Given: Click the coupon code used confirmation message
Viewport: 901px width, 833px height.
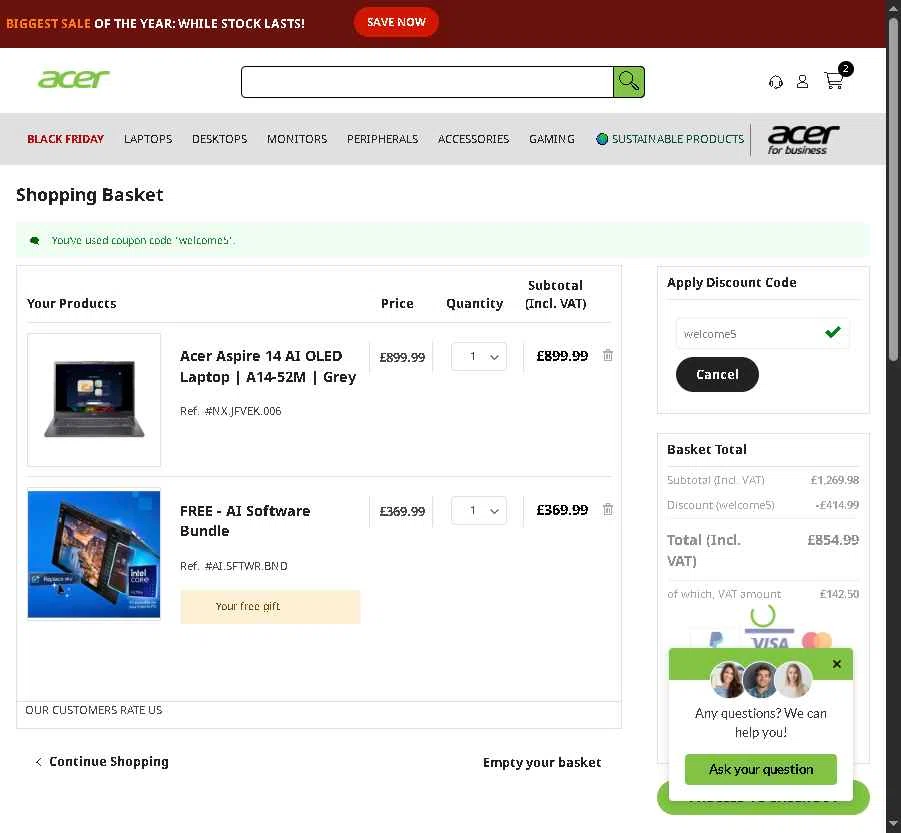Looking at the screenshot, I should [x=143, y=240].
